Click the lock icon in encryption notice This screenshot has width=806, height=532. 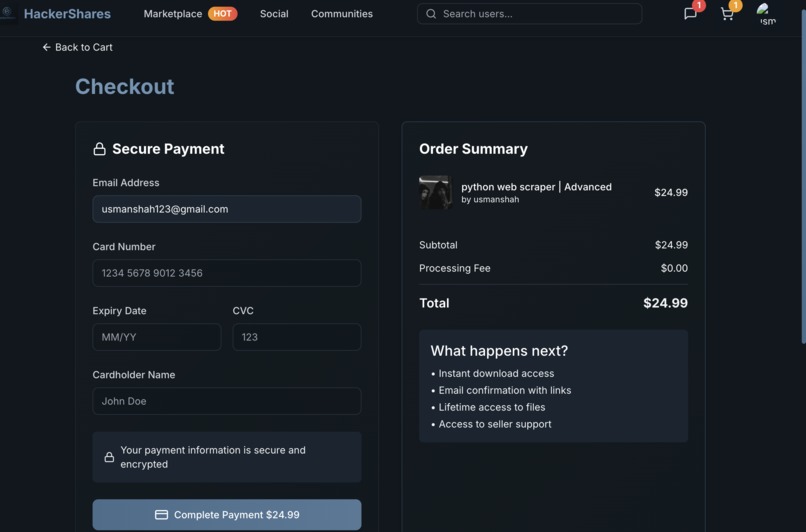pyautogui.click(x=109, y=457)
